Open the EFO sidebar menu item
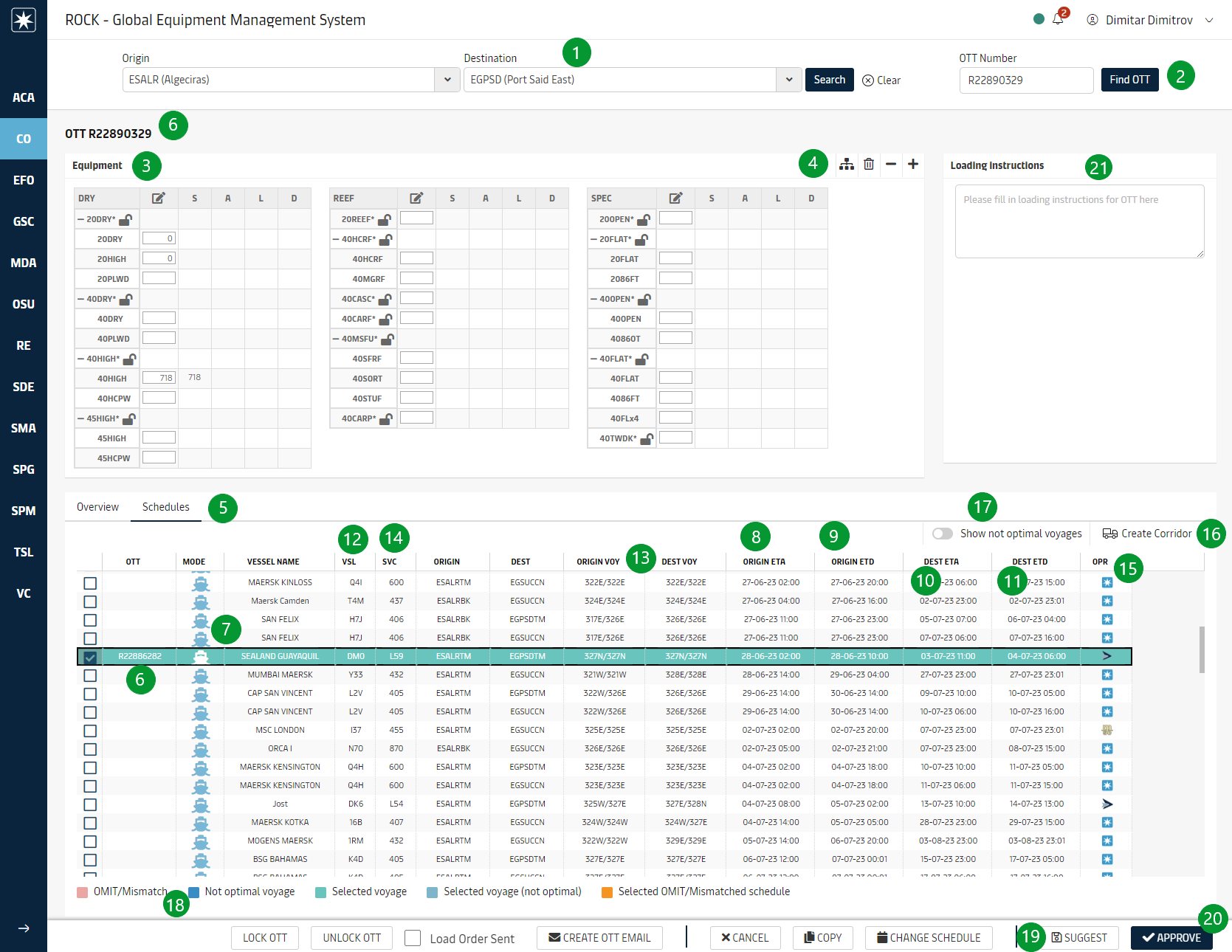The height and width of the screenshot is (952, 1232). coord(24,180)
